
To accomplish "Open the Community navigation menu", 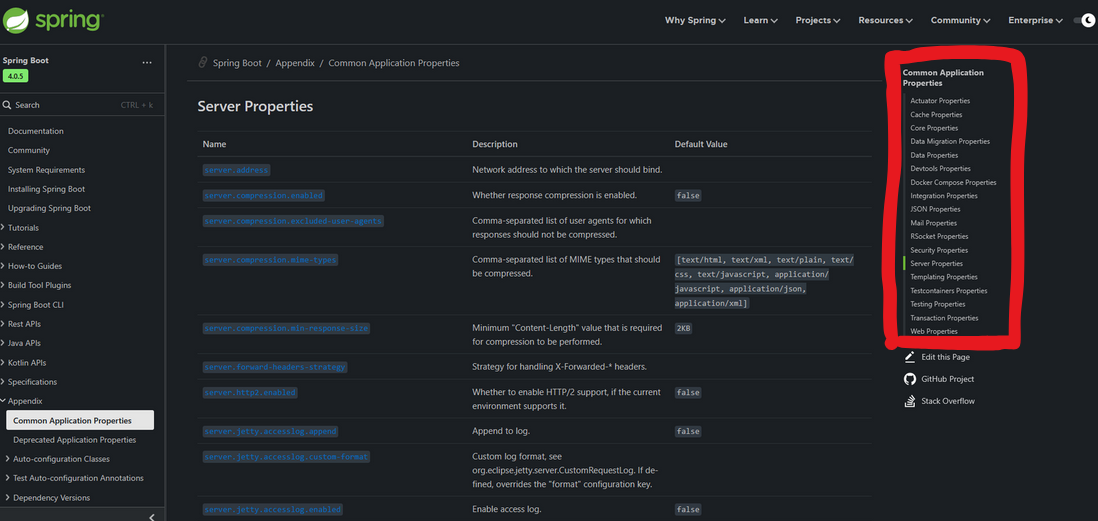I will point(960,20).
